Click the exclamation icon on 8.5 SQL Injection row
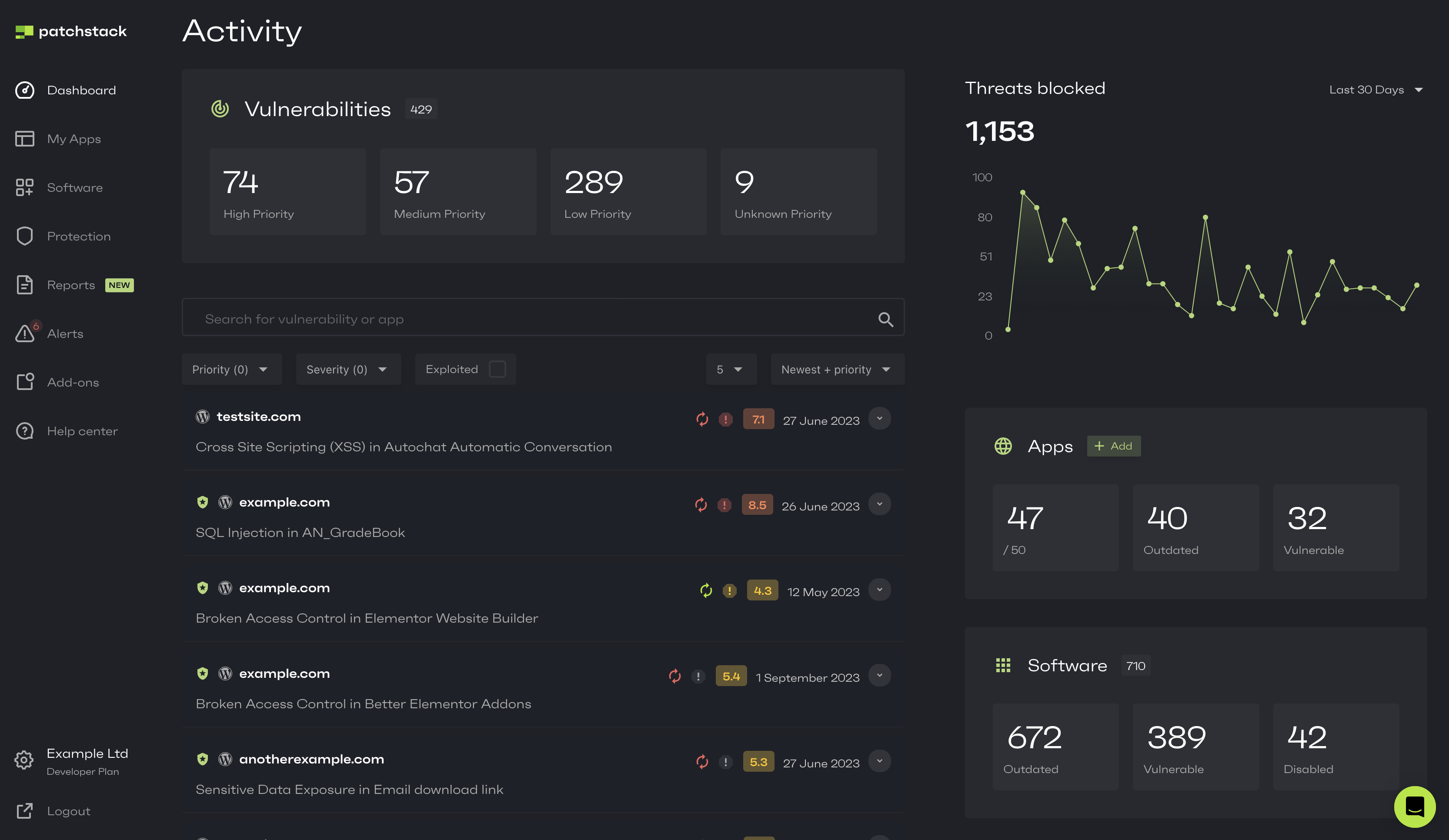Image resolution: width=1449 pixels, height=840 pixels. 724,505
